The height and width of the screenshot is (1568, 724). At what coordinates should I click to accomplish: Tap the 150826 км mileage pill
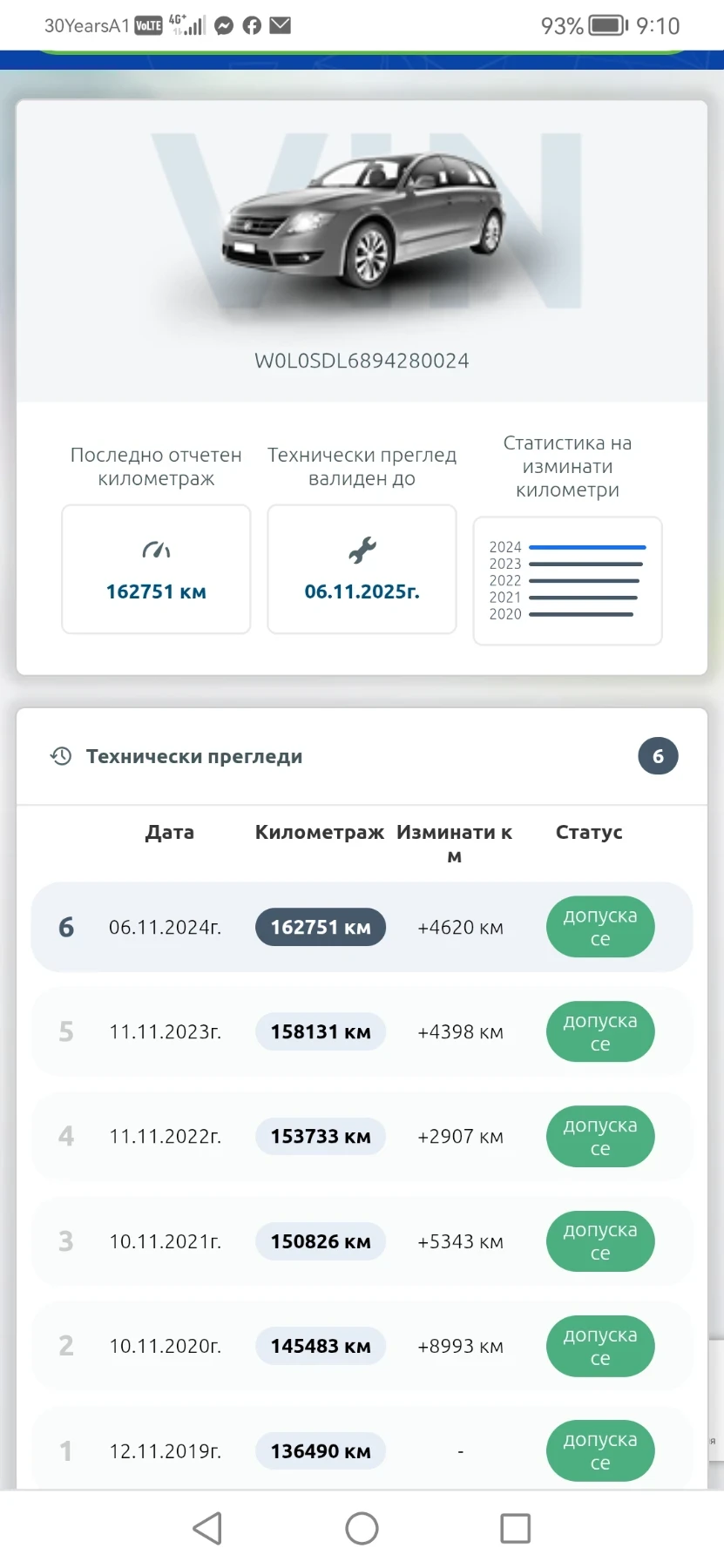tap(321, 1241)
